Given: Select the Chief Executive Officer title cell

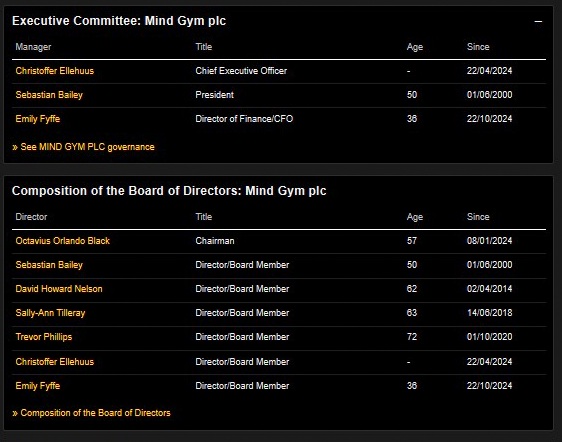Looking at the screenshot, I should click(241, 71).
